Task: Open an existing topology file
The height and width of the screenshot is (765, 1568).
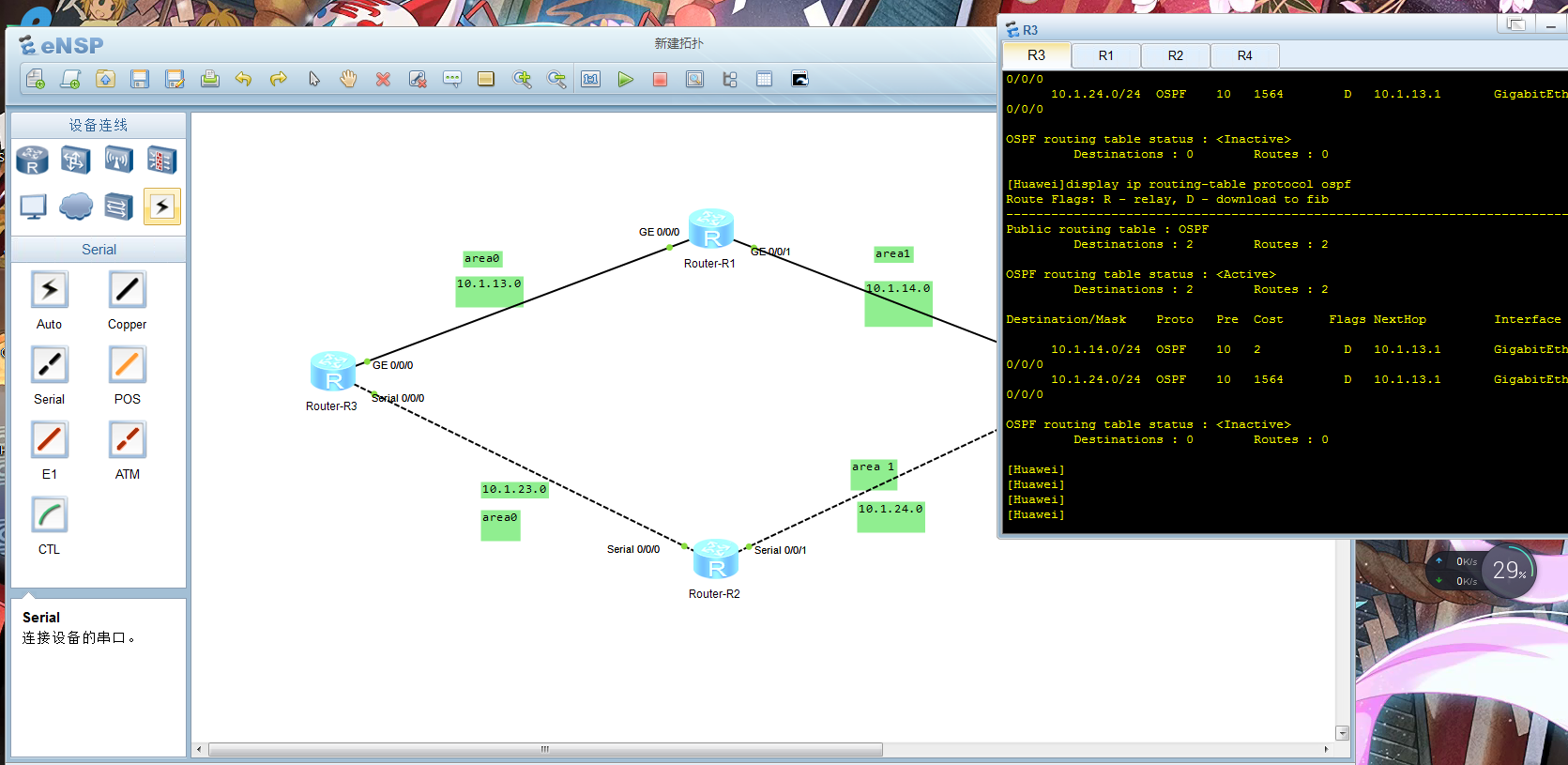Action: [x=105, y=79]
